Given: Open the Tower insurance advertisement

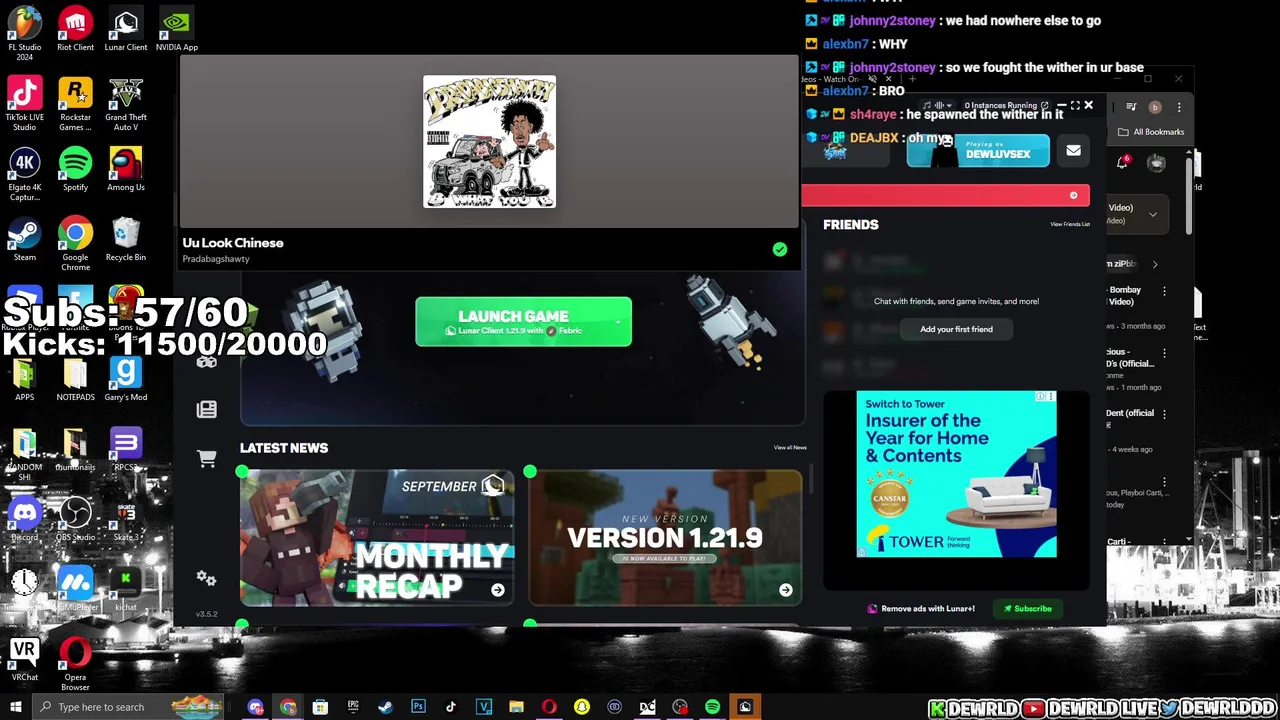Looking at the screenshot, I should [956, 474].
